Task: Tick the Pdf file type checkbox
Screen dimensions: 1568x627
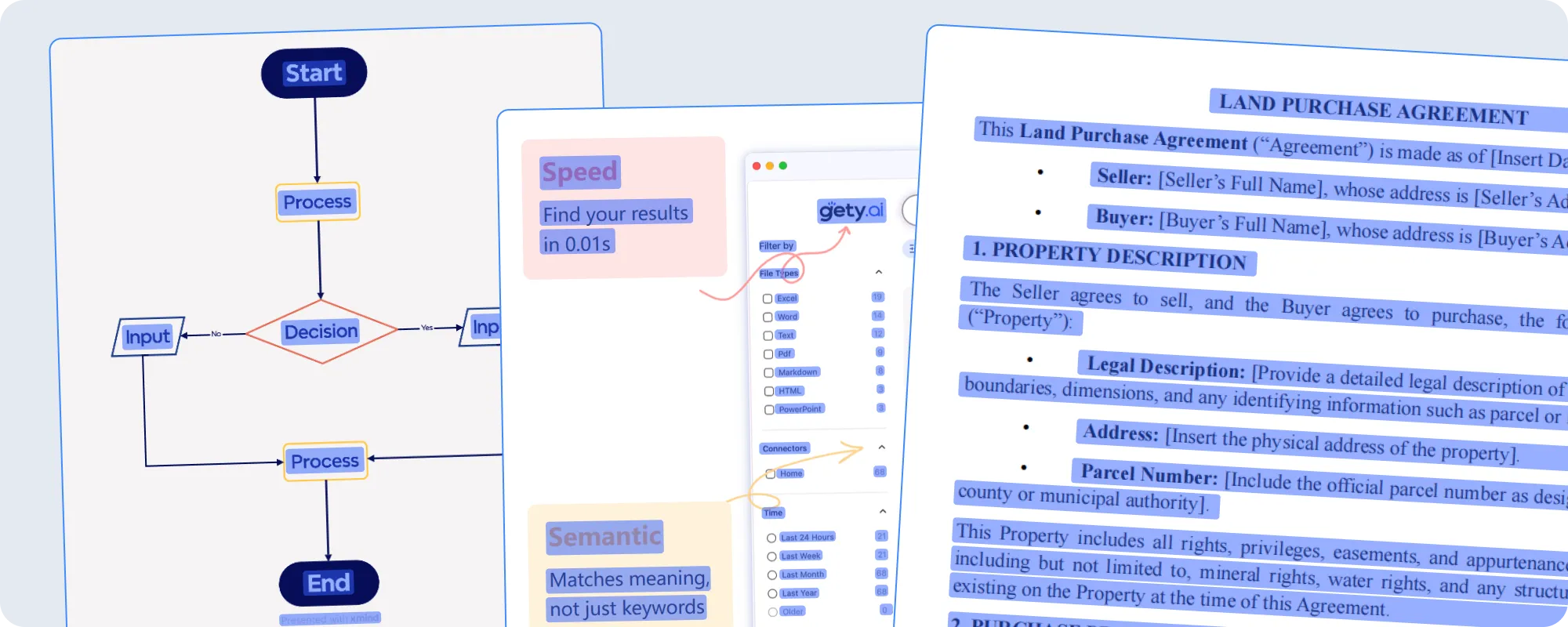Action: (768, 354)
